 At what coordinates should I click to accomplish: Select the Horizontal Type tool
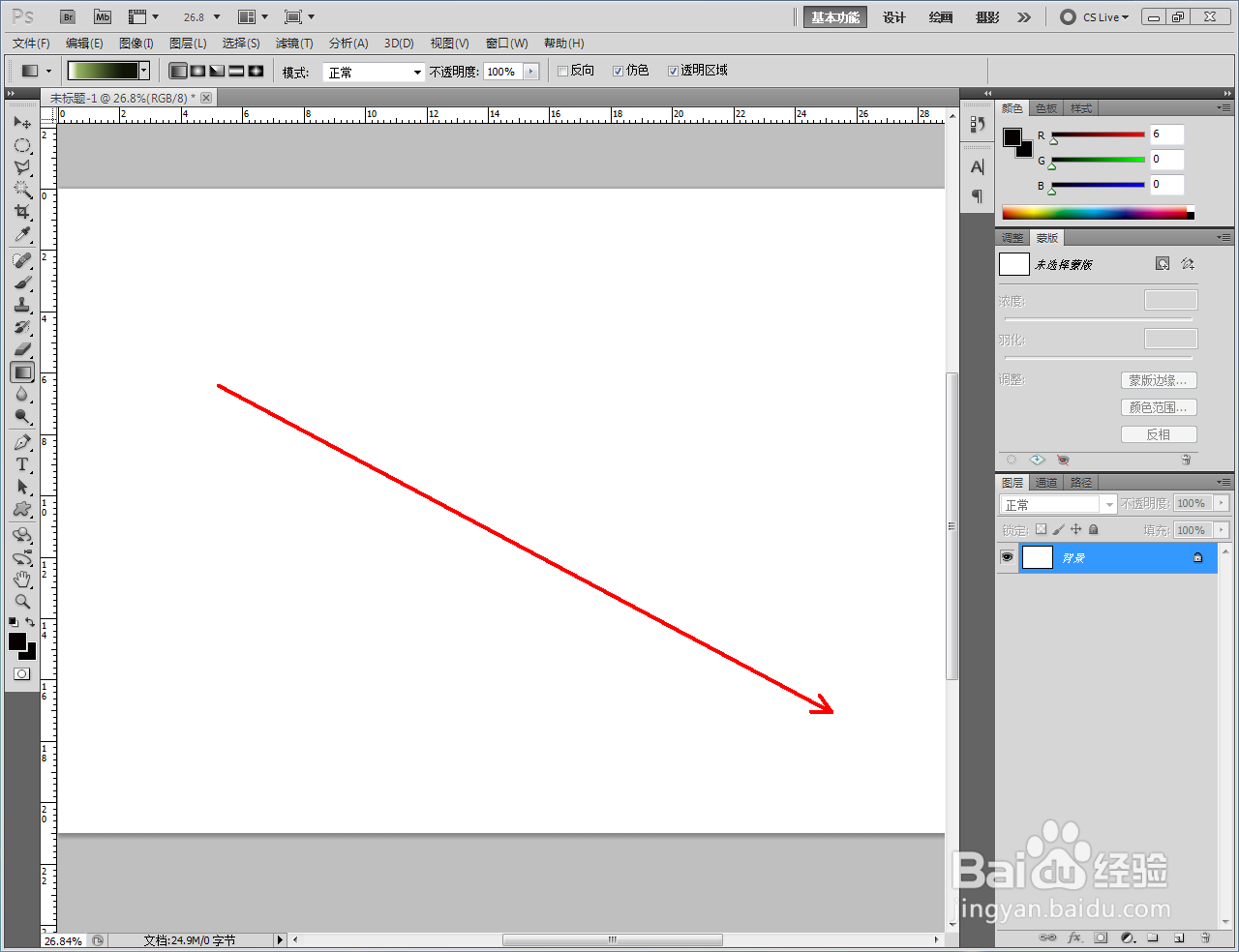point(22,464)
